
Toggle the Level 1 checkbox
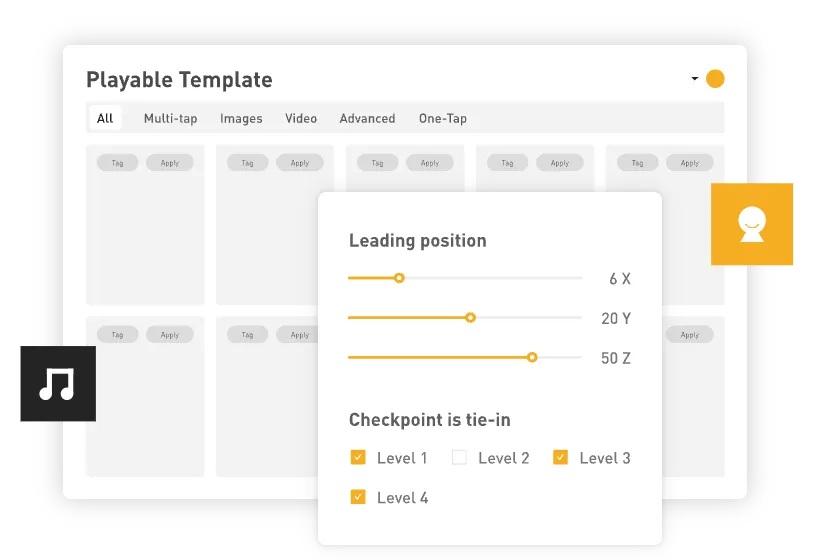[x=358, y=458]
